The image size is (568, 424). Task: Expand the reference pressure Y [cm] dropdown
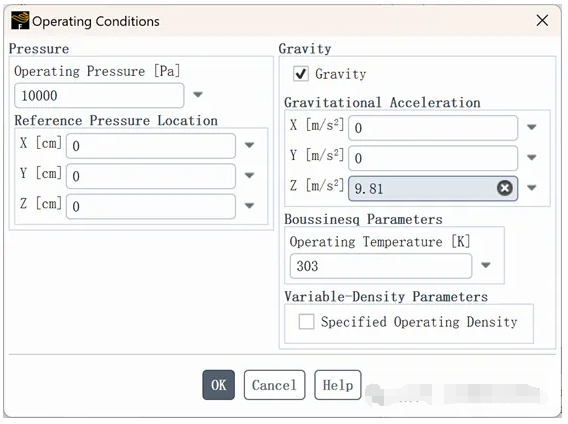249,175
